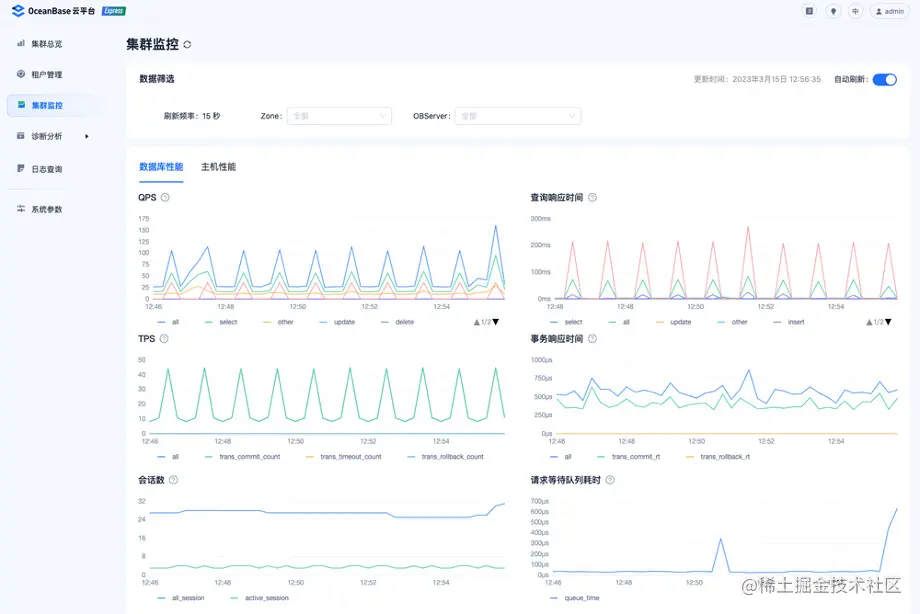Switch to 主机性能 tab
The image size is (920, 614).
click(x=218, y=167)
